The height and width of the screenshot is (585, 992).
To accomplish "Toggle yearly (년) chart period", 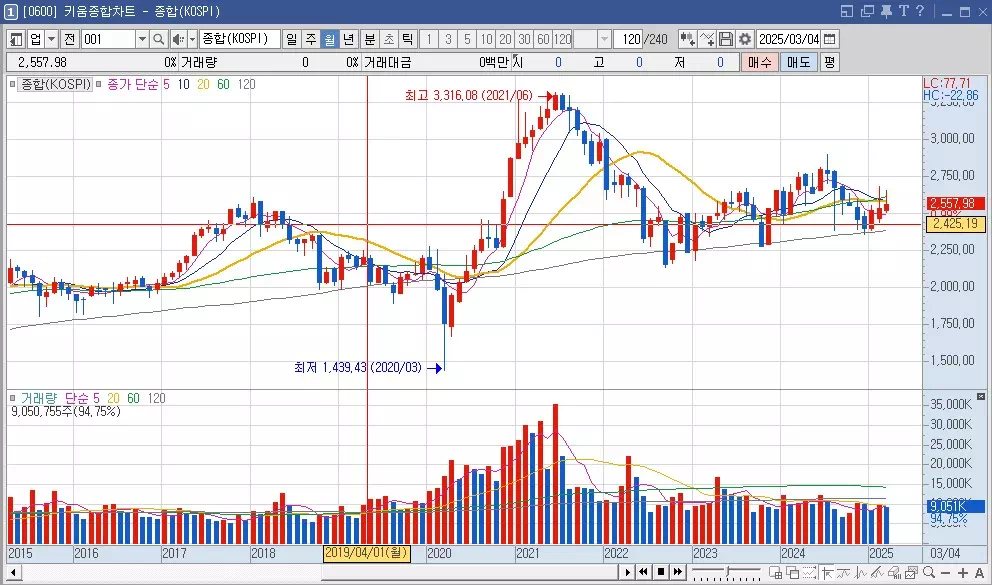I will point(348,39).
